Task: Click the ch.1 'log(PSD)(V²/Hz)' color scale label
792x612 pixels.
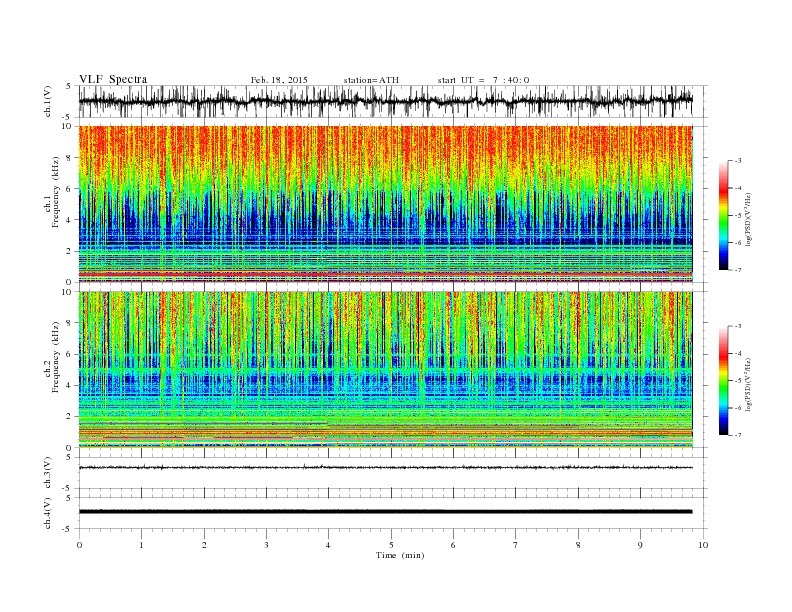Action: coord(748,219)
